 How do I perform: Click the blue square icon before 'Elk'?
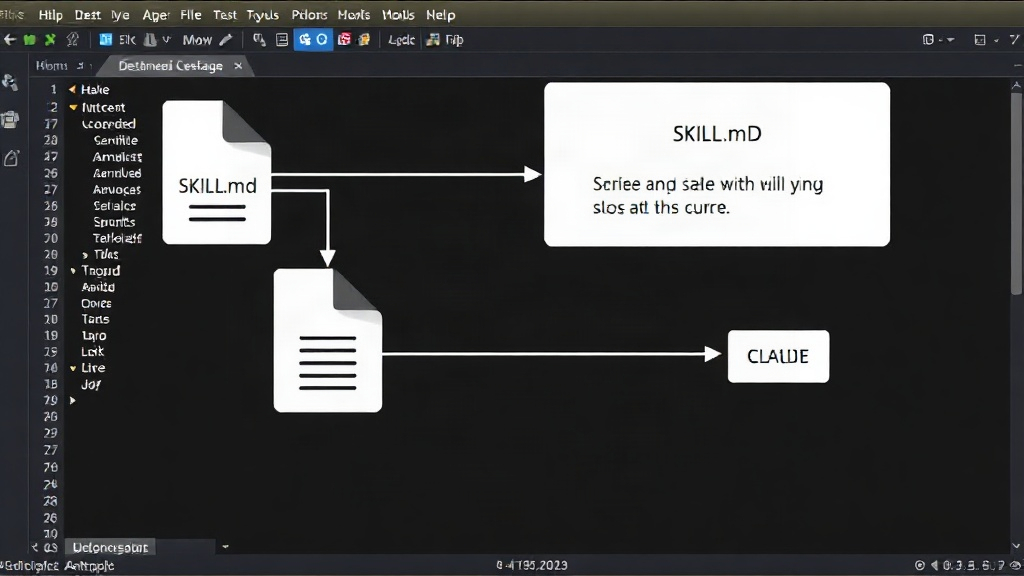[105, 40]
